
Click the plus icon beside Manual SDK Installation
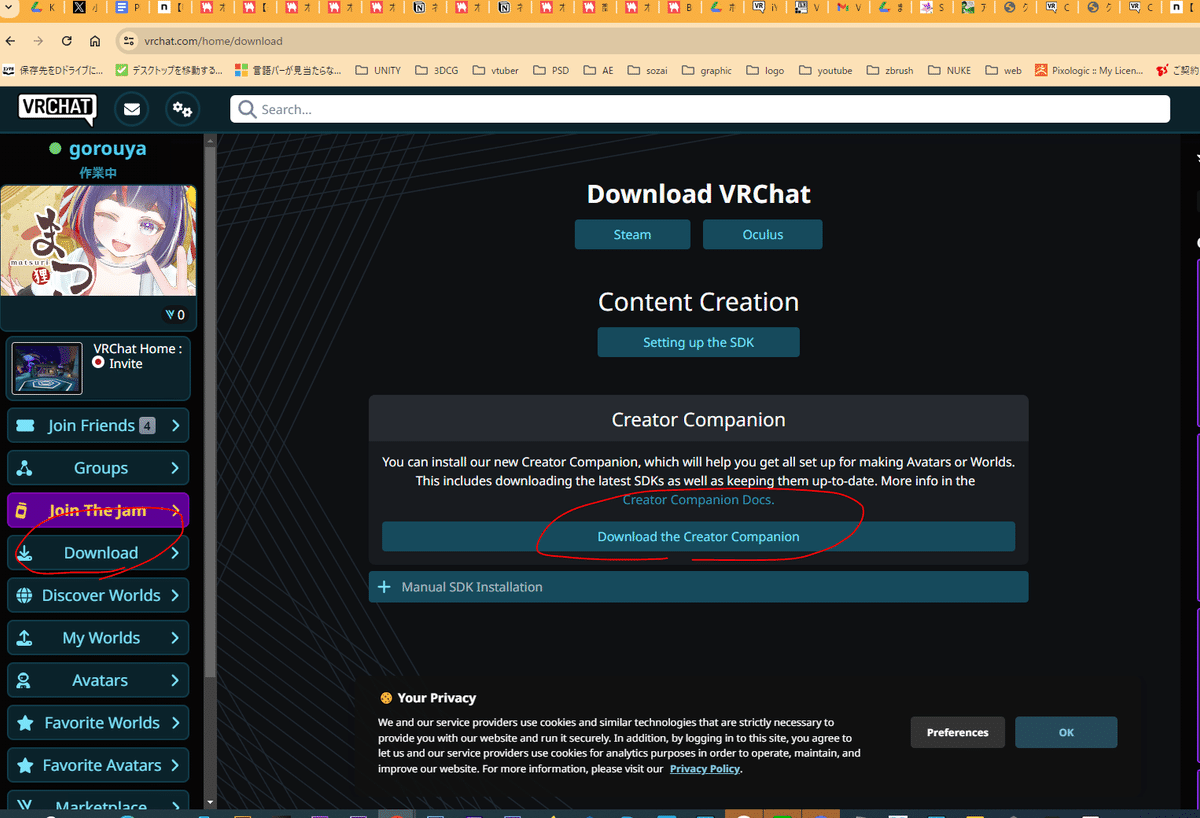coord(383,587)
